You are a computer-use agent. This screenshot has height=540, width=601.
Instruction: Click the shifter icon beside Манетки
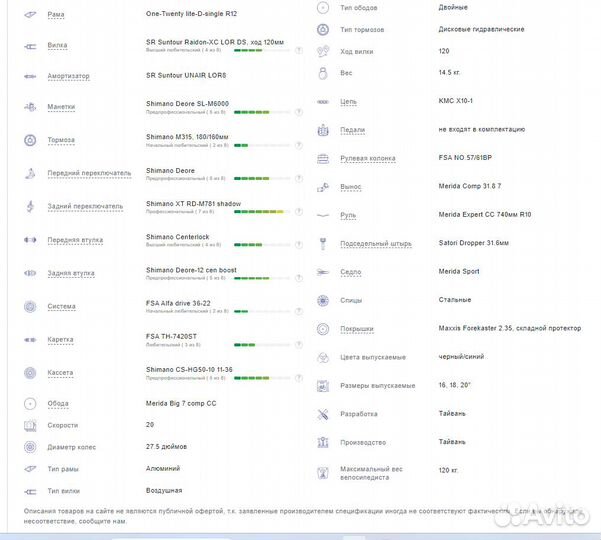28,108
